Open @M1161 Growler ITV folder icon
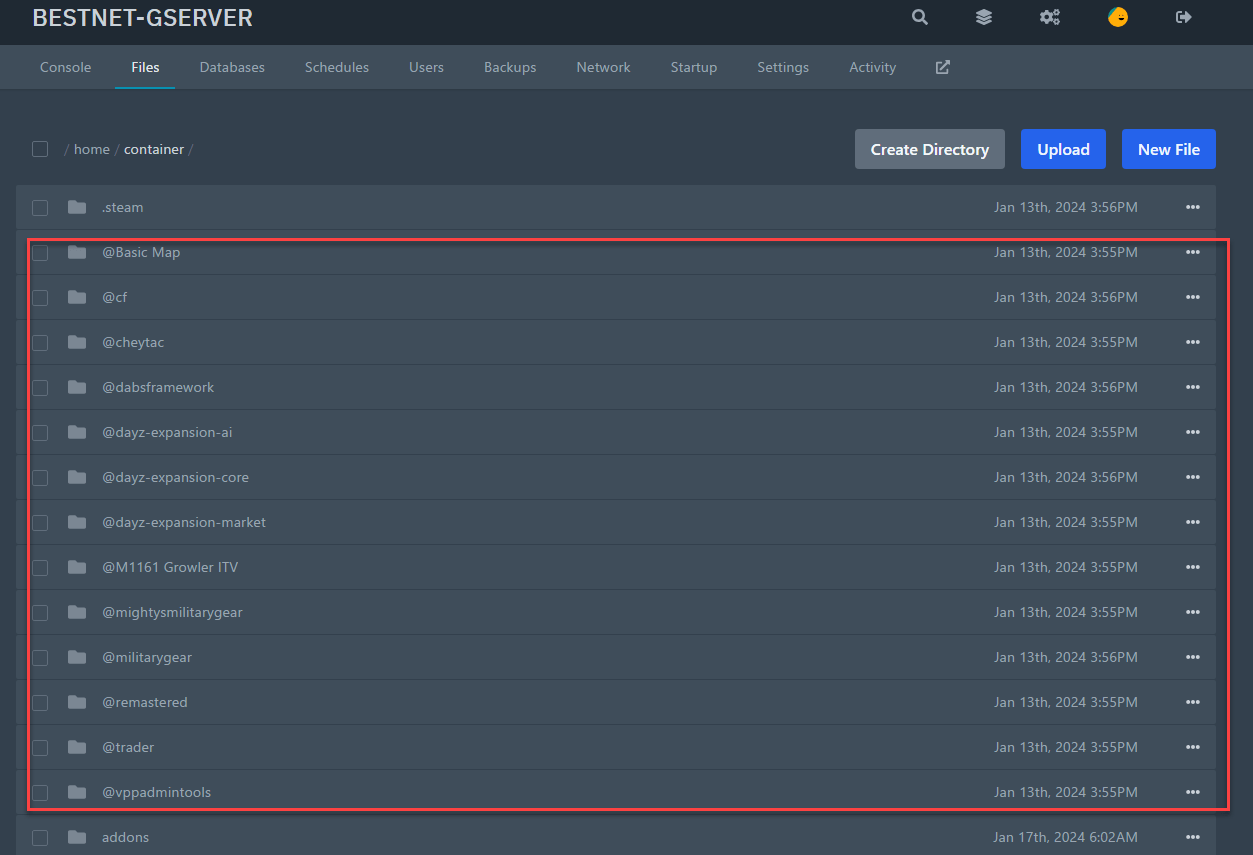The height and width of the screenshot is (855, 1253). click(77, 567)
